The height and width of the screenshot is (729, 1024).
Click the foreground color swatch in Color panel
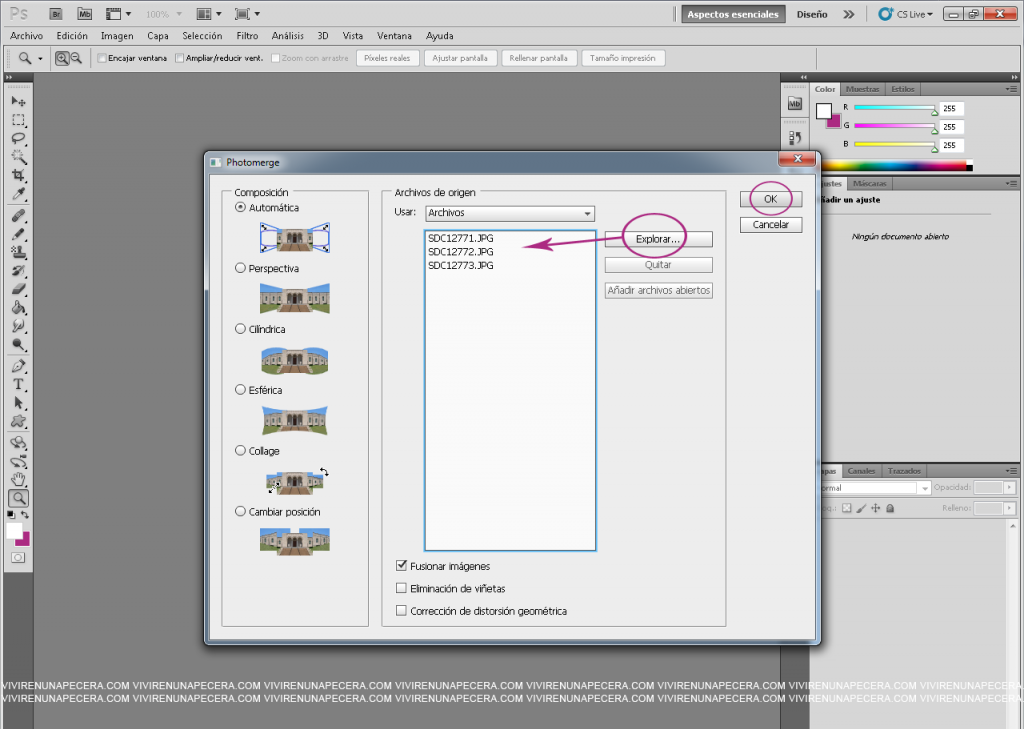tap(823, 110)
